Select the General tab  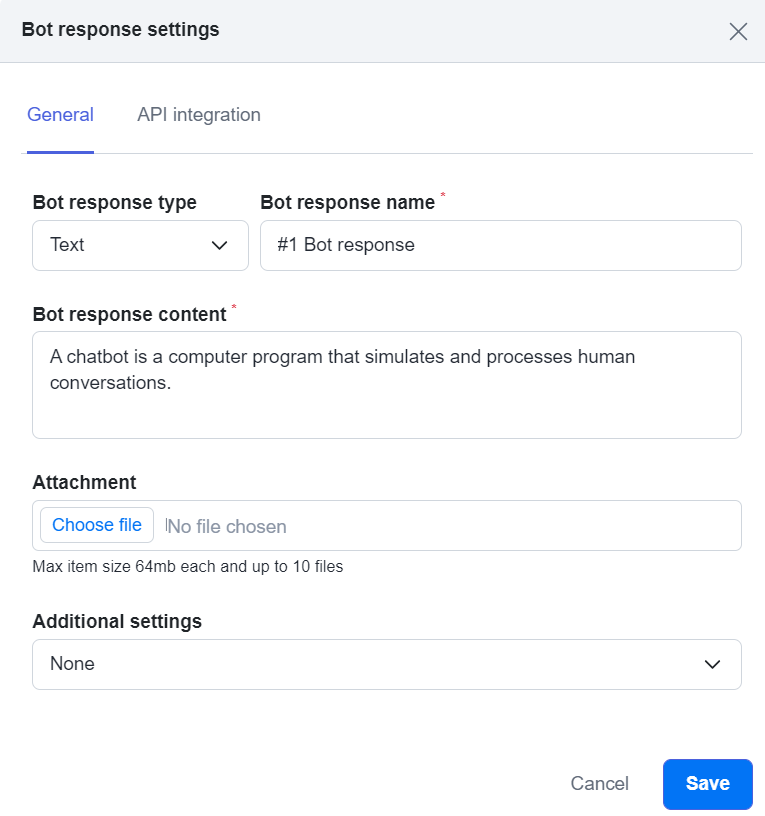click(x=60, y=114)
